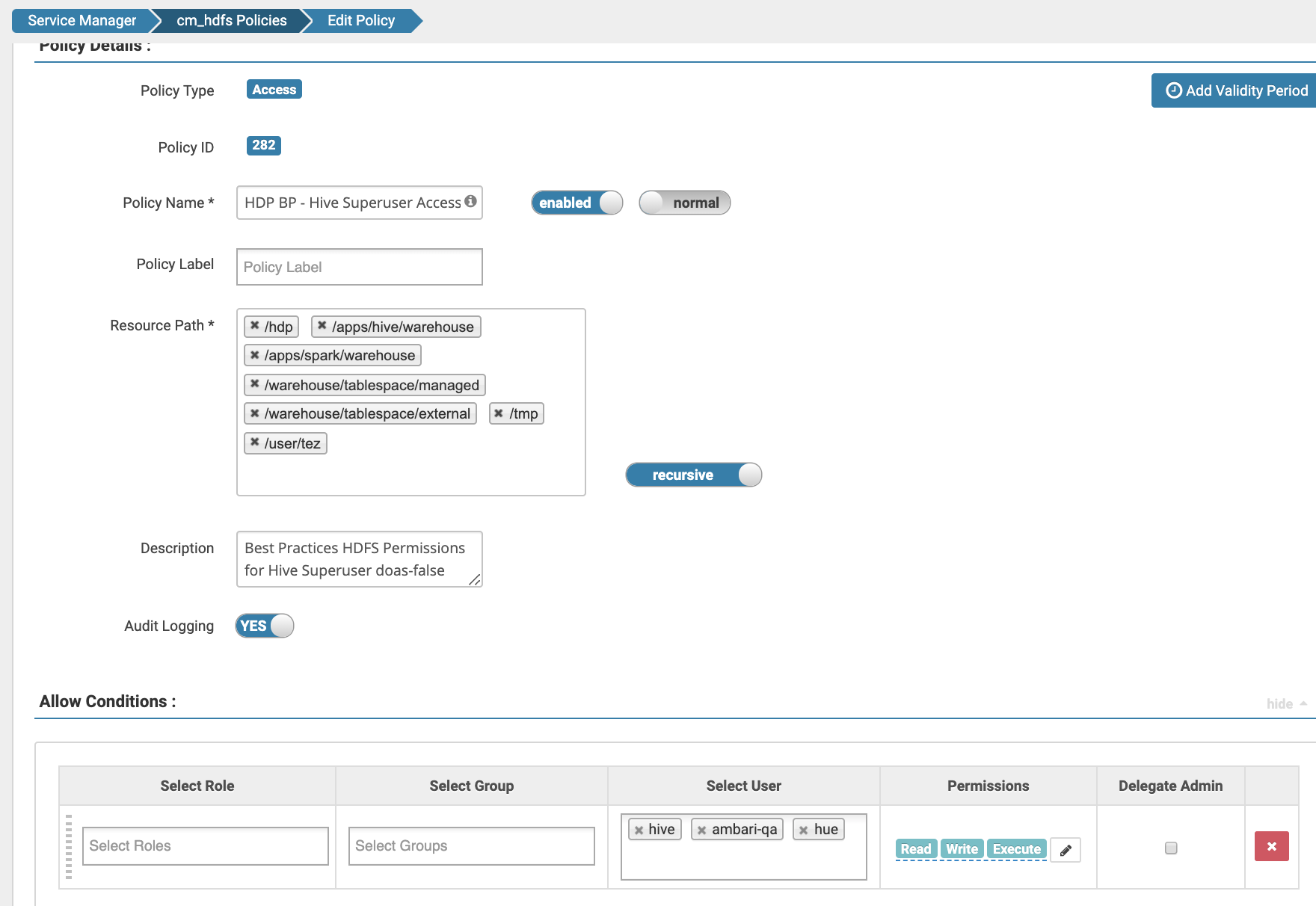The width and height of the screenshot is (1316, 906).
Task: Click Add Validity Period button
Action: 1236,90
